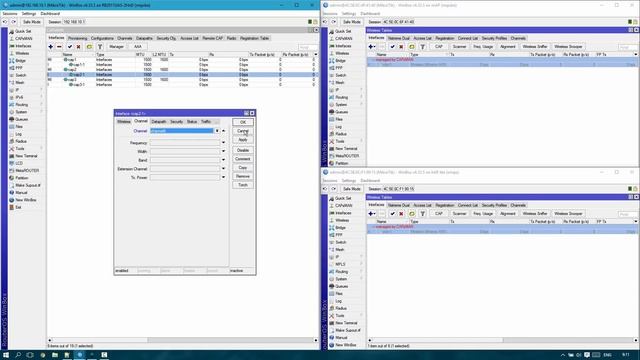Add new CAP interface with plus icon in left window
The width and height of the screenshot is (640, 360).
(x=51, y=47)
